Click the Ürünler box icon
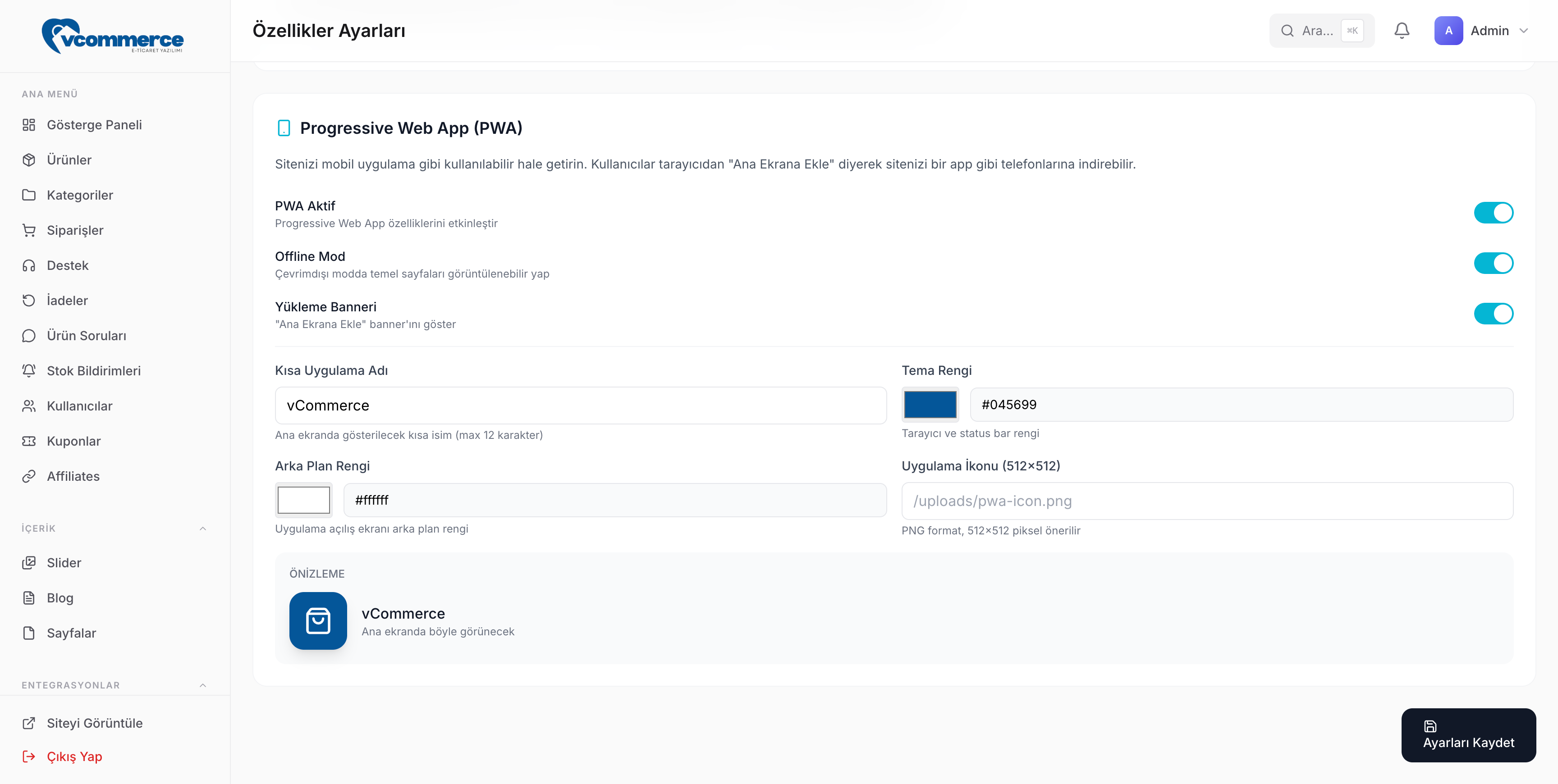 click(28, 160)
